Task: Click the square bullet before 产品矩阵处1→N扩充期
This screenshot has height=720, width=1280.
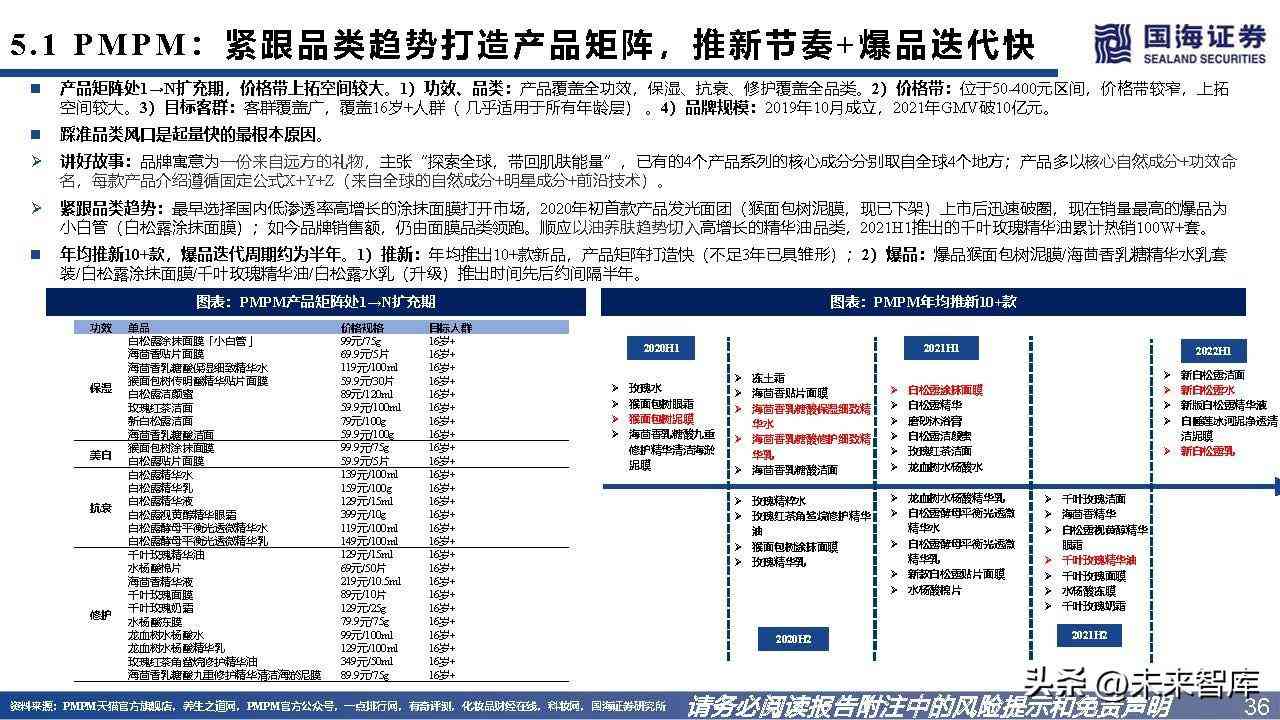Action: coord(36,88)
